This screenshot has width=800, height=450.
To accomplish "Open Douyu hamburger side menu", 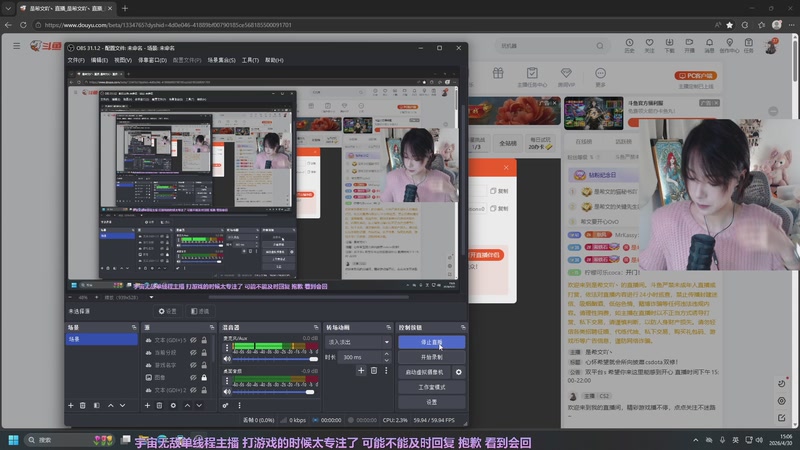I will [x=17, y=45].
